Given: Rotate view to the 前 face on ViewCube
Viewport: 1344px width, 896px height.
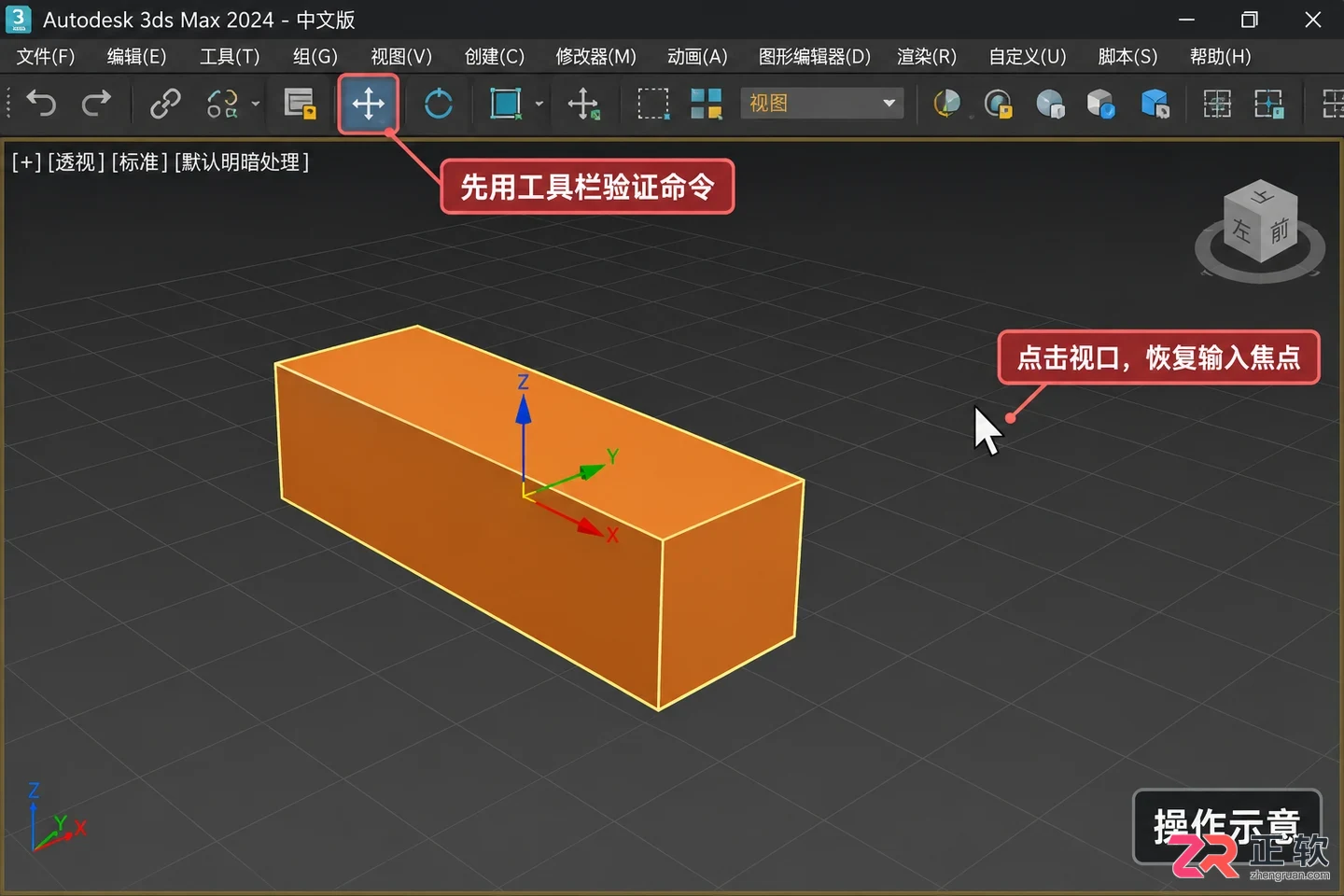Looking at the screenshot, I should [x=1280, y=230].
